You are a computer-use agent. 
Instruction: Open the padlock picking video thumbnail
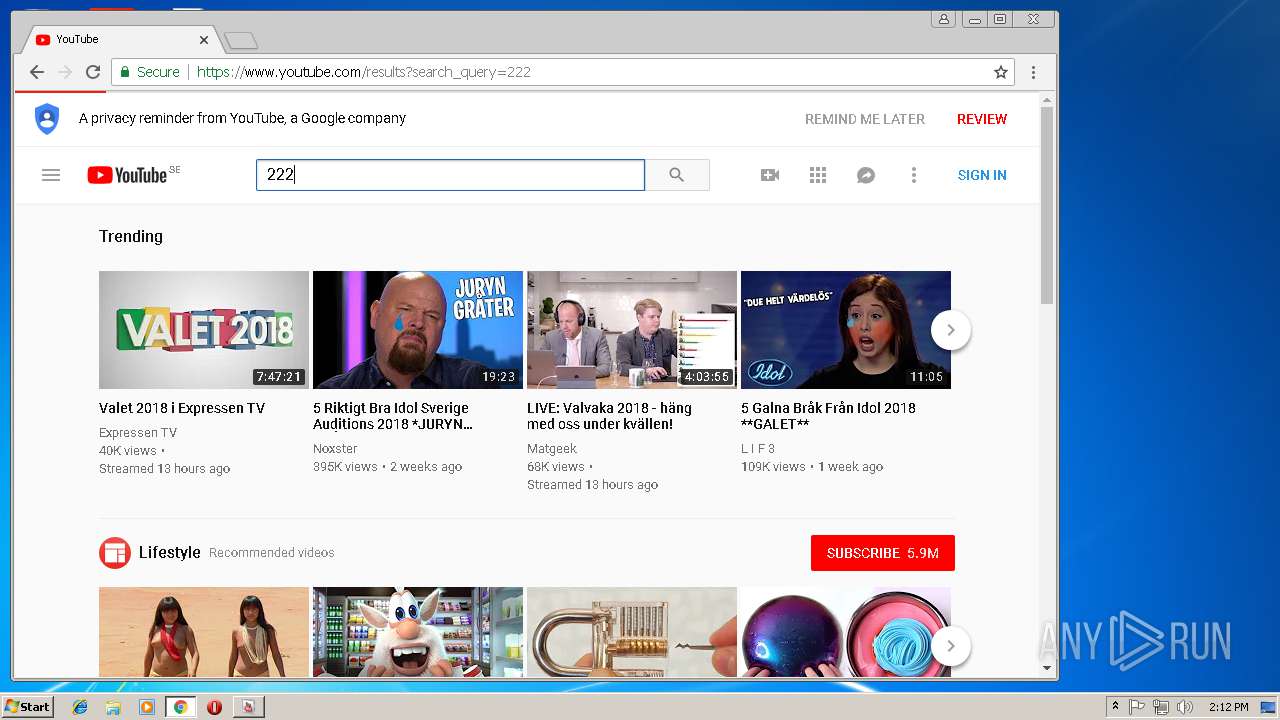point(632,632)
